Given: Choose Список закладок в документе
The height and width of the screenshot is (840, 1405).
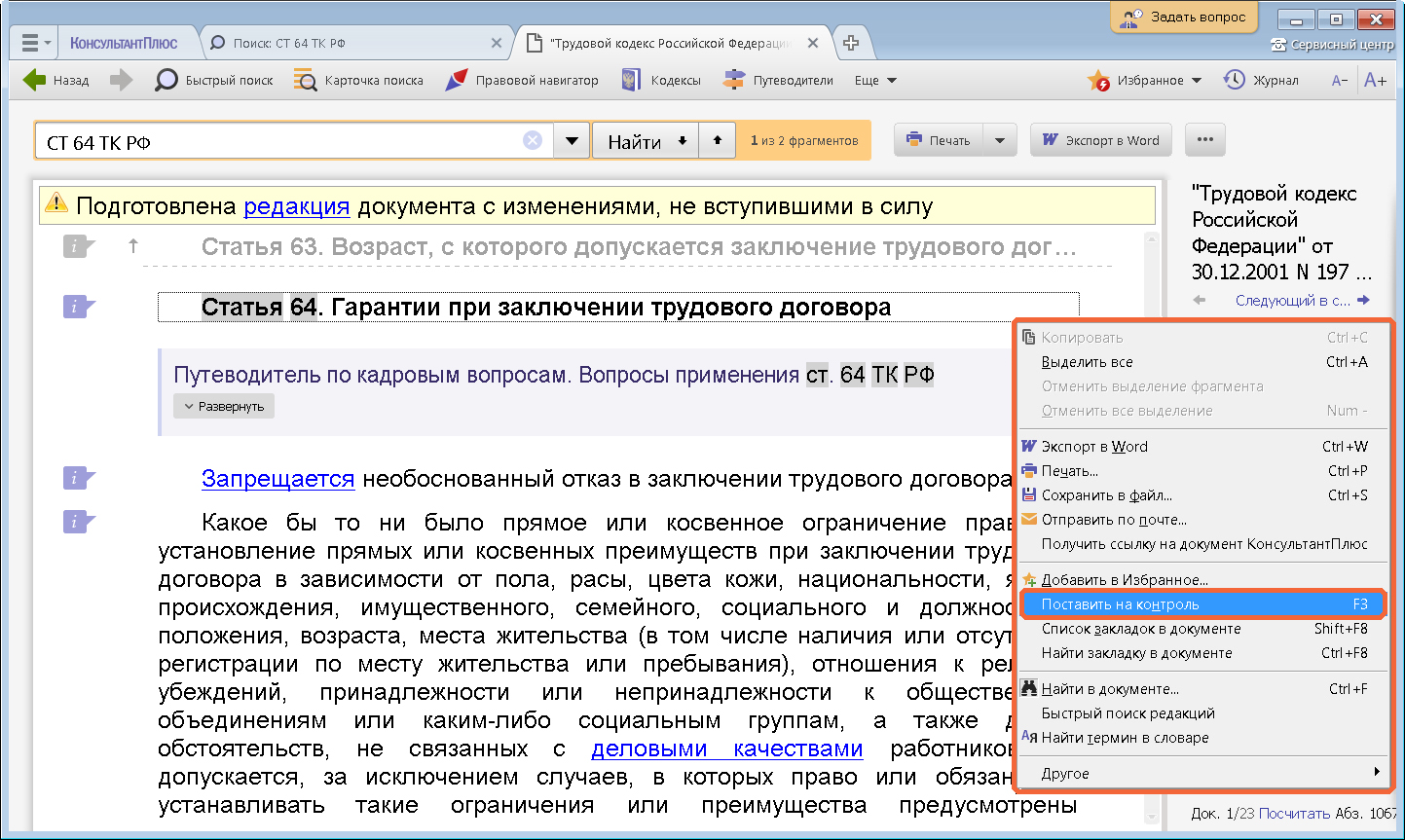Looking at the screenshot, I should 1202,629.
